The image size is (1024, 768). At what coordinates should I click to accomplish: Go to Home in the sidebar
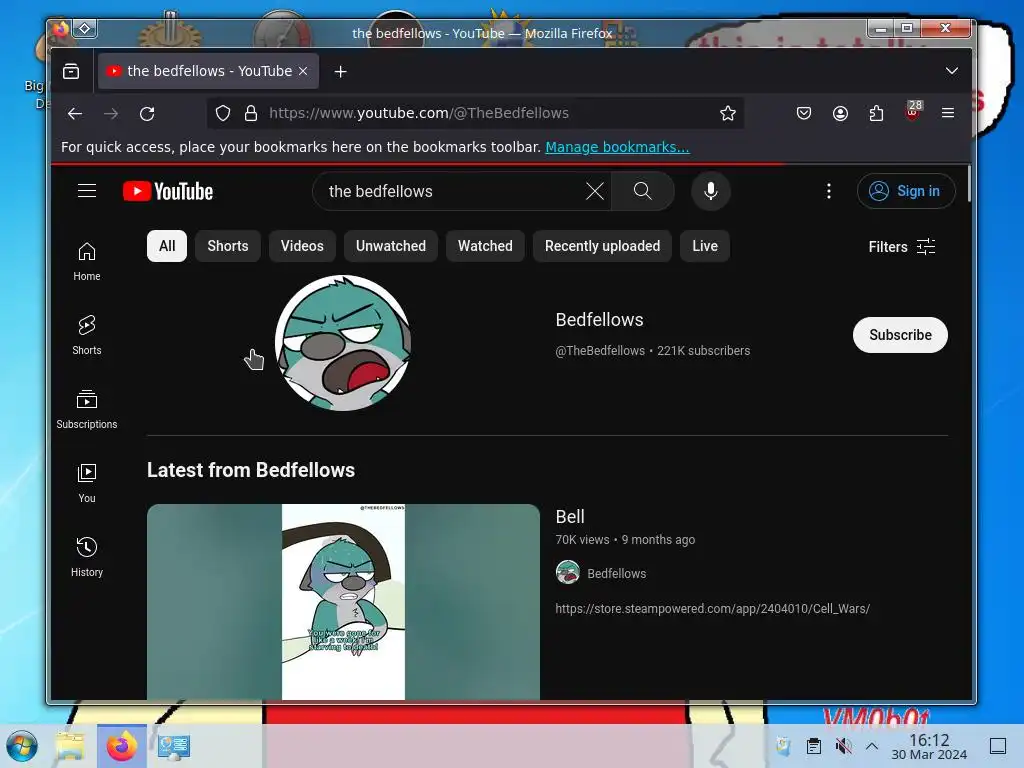point(87,261)
